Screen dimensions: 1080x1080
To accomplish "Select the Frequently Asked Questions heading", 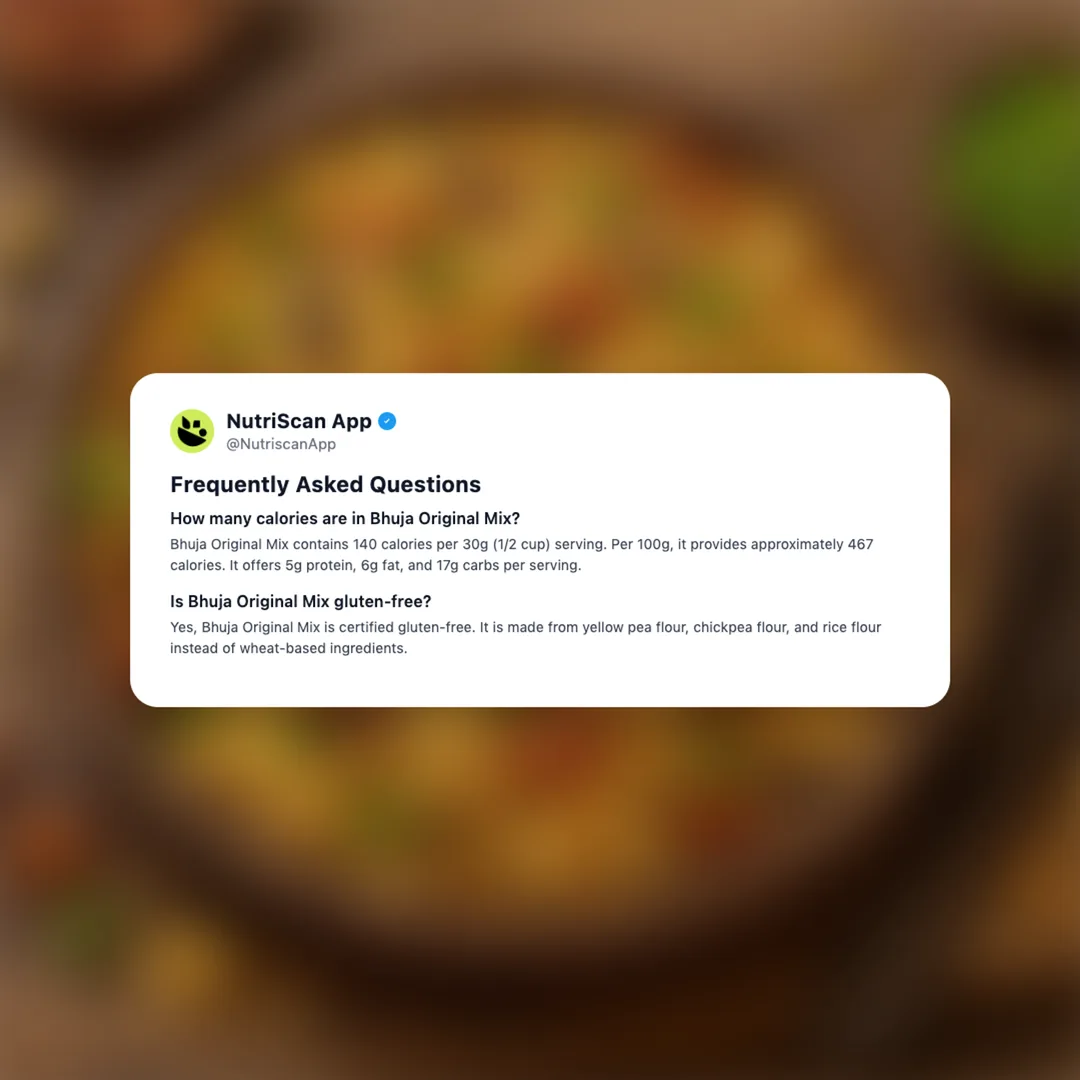I will click(x=325, y=484).
